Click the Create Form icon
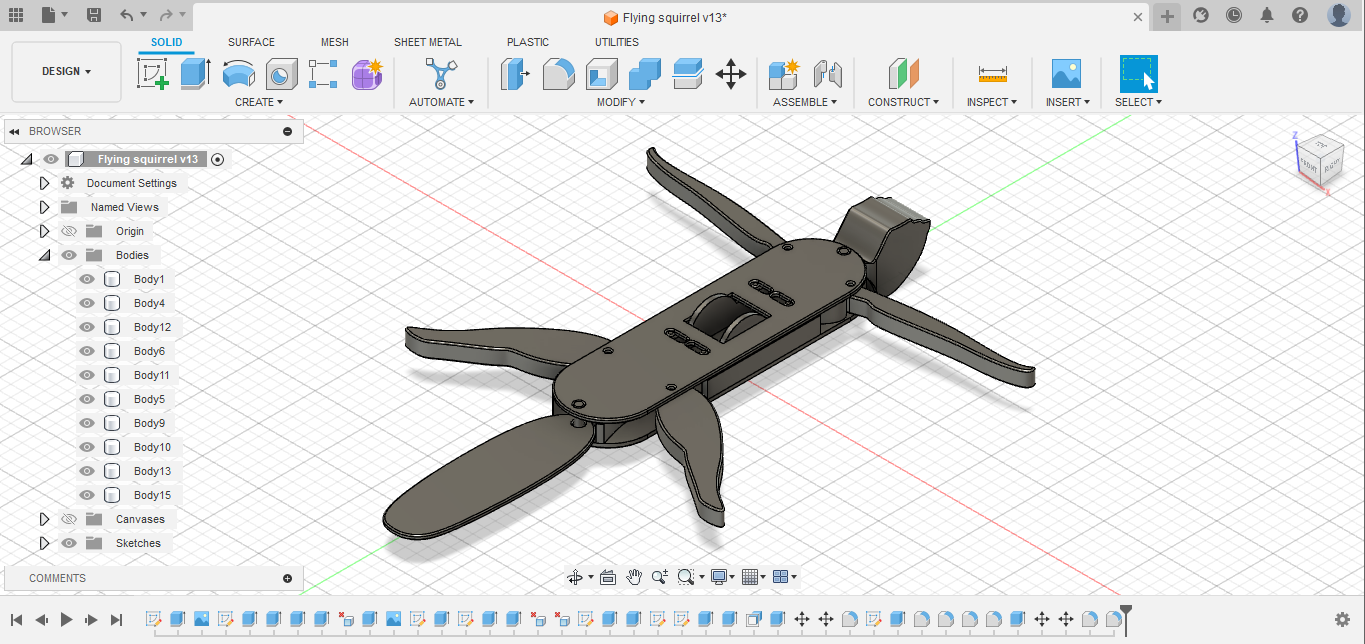 click(x=367, y=74)
